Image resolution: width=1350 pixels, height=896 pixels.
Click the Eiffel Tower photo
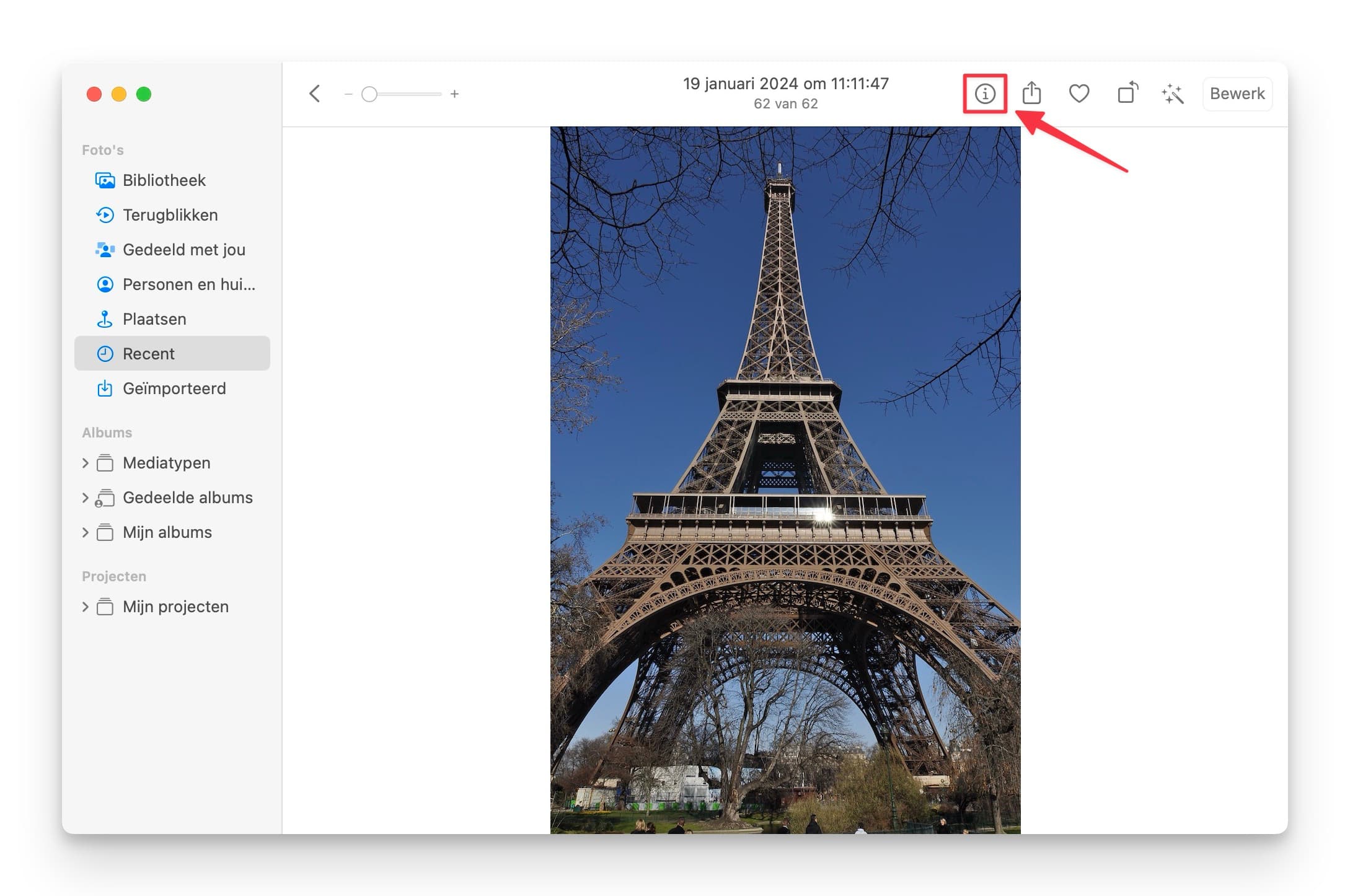785,480
